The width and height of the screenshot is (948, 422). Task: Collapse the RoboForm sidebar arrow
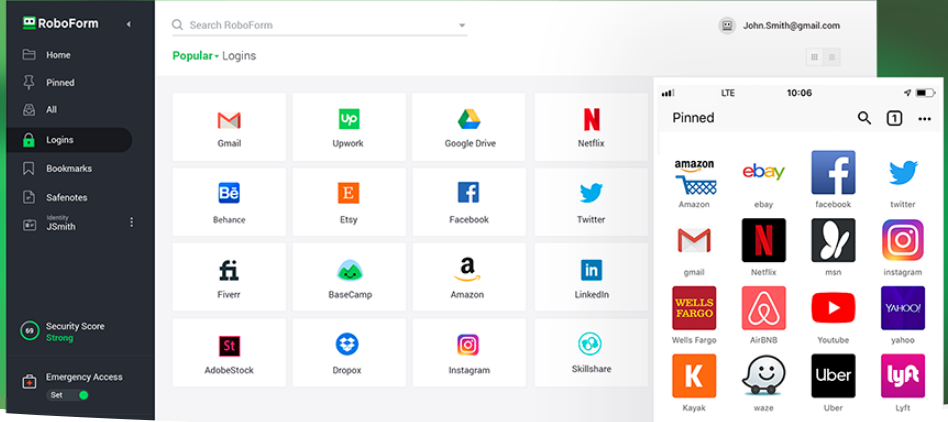click(x=128, y=23)
